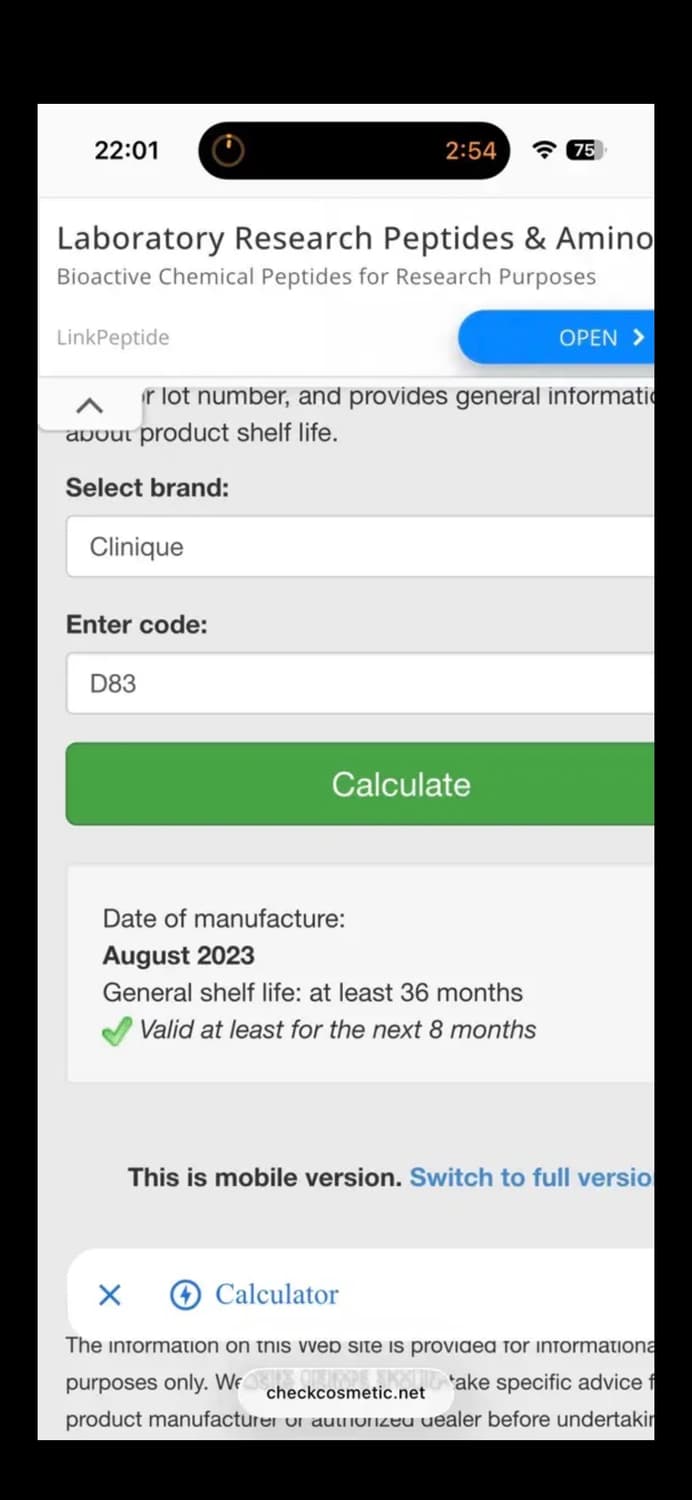
Task: Open the Calculator link
Action: coord(277,1295)
